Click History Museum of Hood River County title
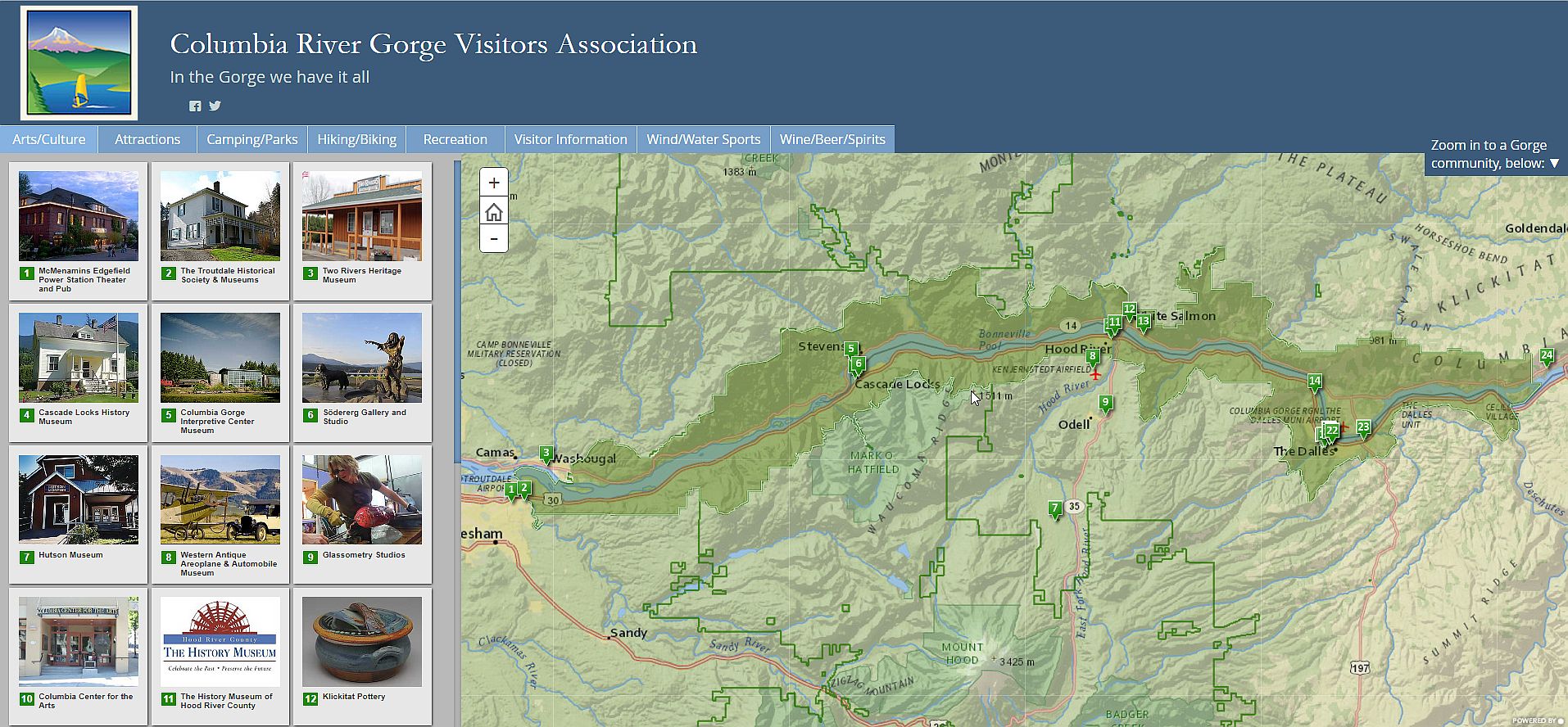The width and height of the screenshot is (1568, 727). click(227, 701)
